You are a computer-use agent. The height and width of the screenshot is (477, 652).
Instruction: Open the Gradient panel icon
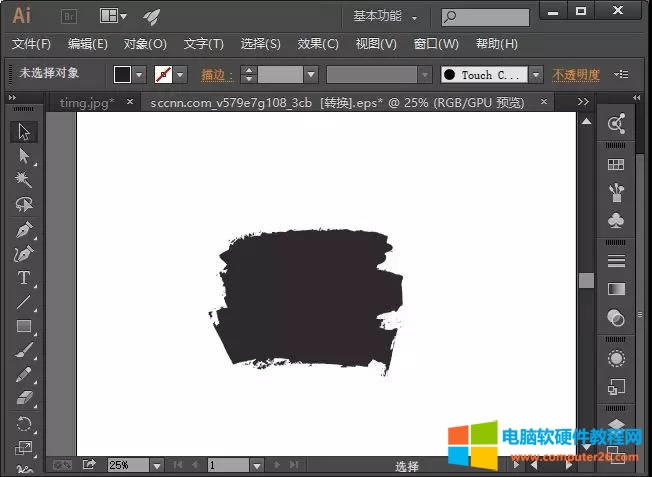pos(616,289)
